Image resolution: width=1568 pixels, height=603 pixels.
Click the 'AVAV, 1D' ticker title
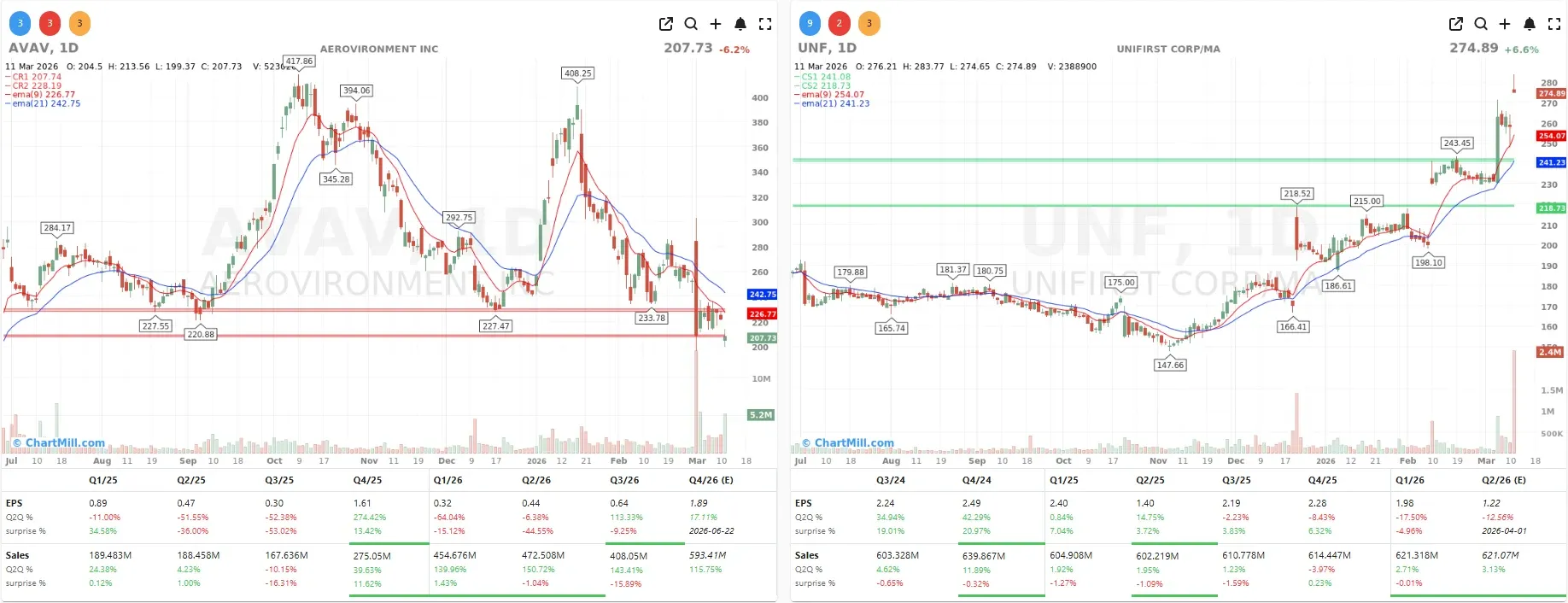click(44, 48)
